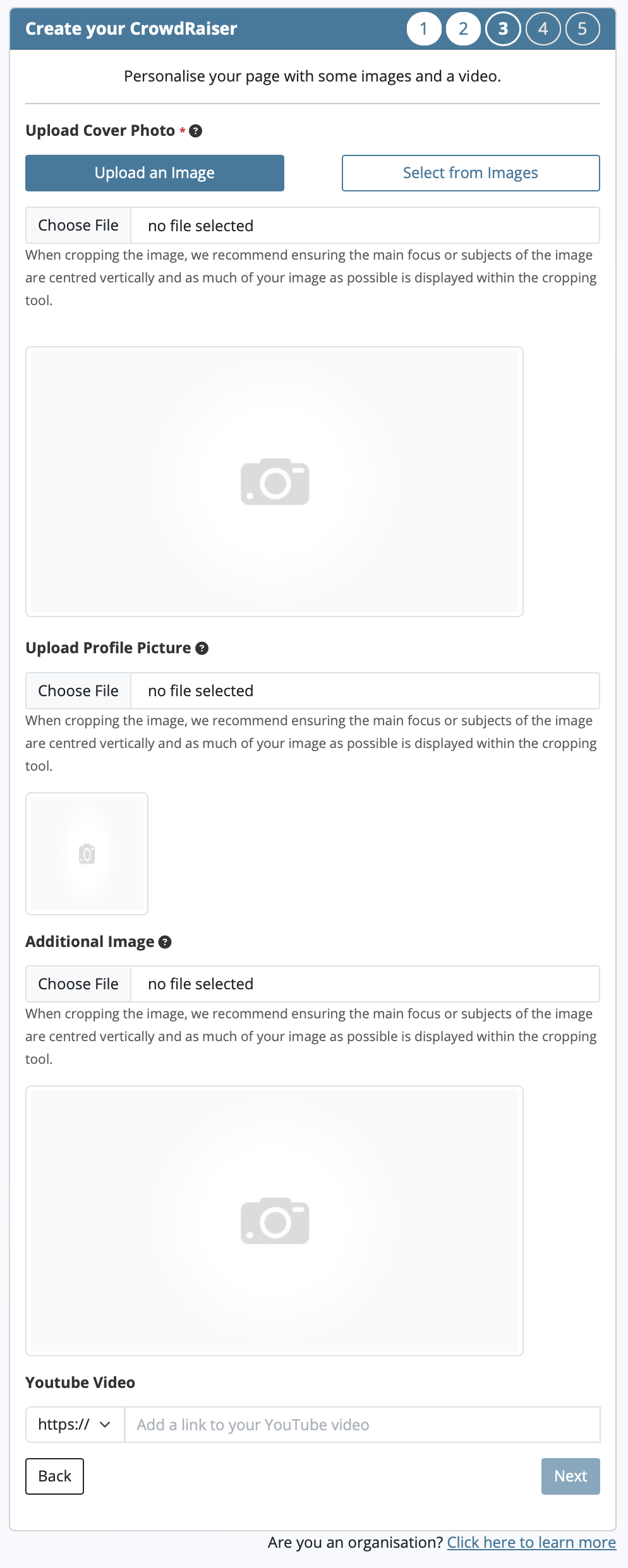Open the Click here to learn more link
This screenshot has height=1568, width=628.
coord(531,1542)
